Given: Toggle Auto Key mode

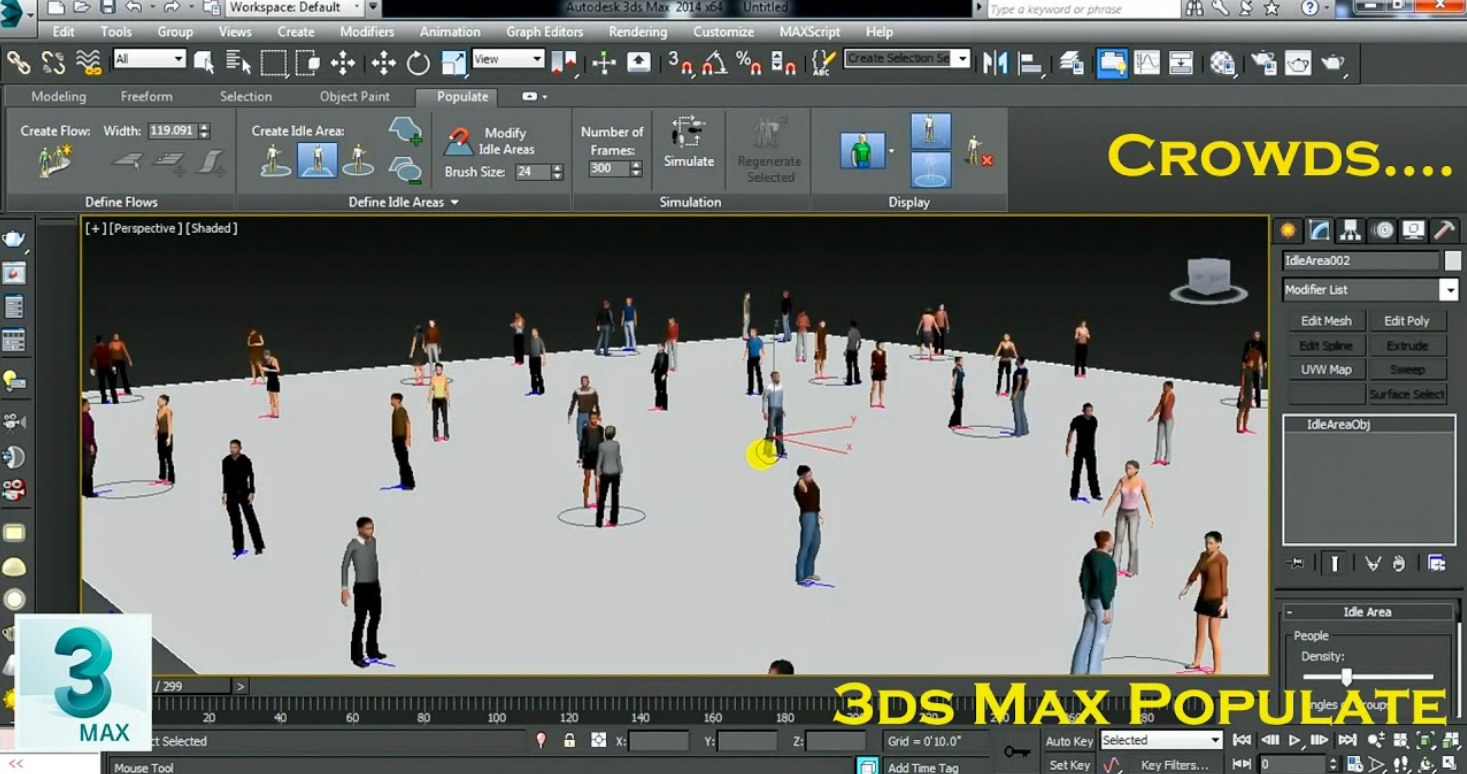Looking at the screenshot, I should 1069,740.
